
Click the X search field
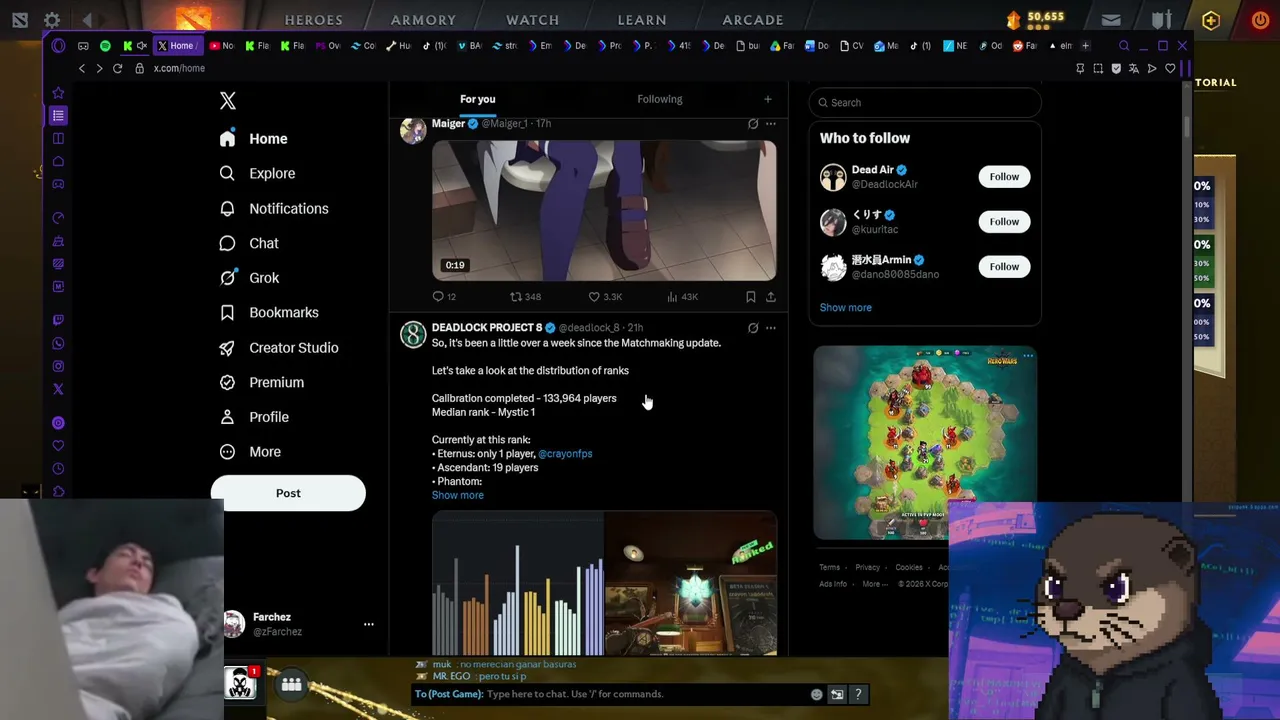coord(925,102)
